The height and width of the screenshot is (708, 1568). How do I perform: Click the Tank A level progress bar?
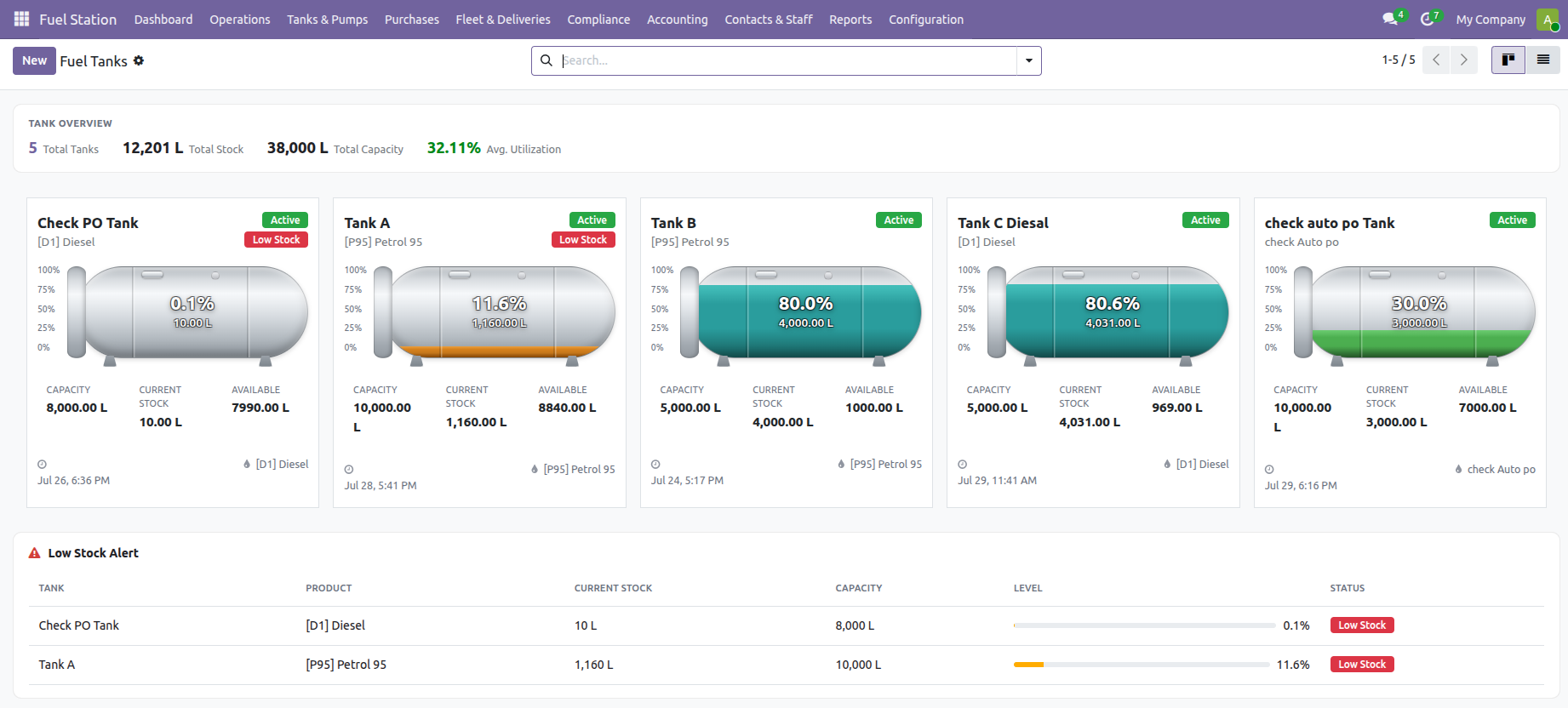tap(1142, 665)
